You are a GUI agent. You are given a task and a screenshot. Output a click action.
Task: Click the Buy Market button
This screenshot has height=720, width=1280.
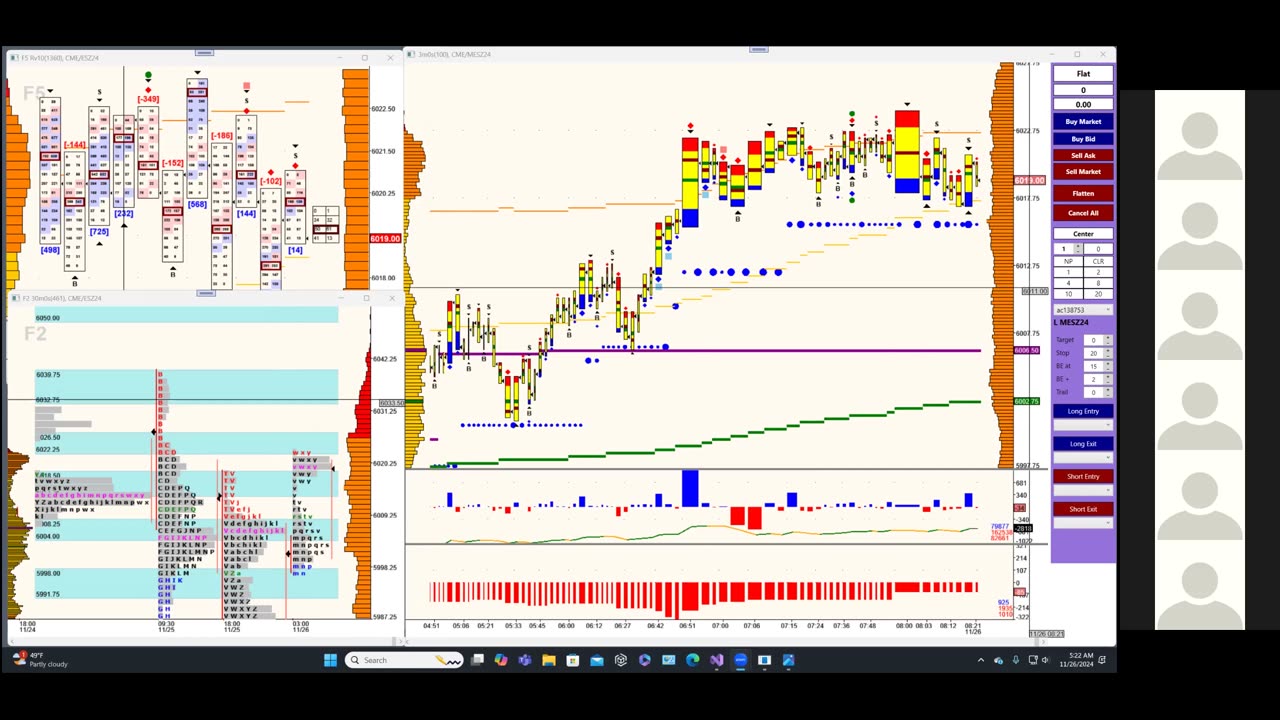[1083, 122]
